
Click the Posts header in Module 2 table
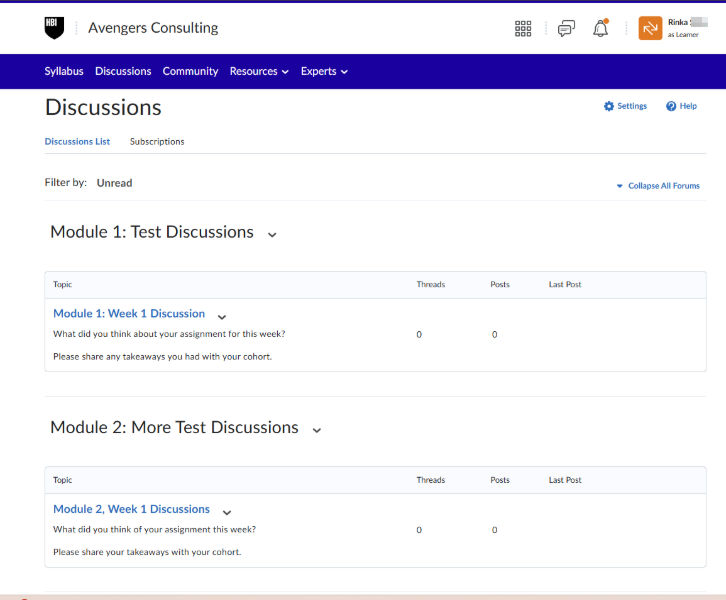[x=500, y=480]
